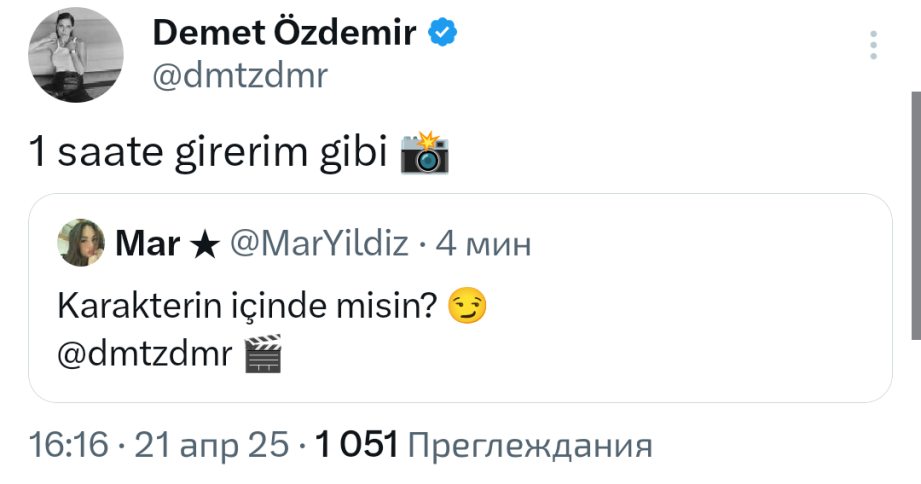Click the @dmtzdmr mention in the quoted tweet
This screenshot has width=921, height=484.
147,355
